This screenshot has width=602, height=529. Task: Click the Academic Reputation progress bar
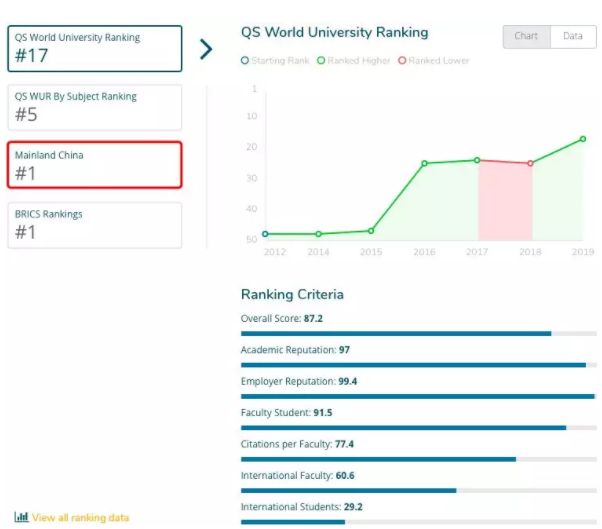[x=418, y=365]
